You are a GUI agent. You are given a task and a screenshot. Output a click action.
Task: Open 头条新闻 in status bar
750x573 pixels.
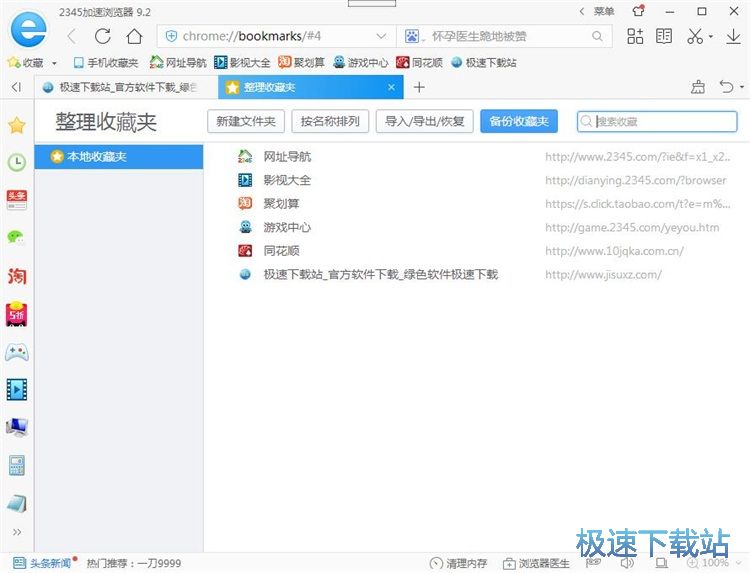pyautogui.click(x=43, y=563)
